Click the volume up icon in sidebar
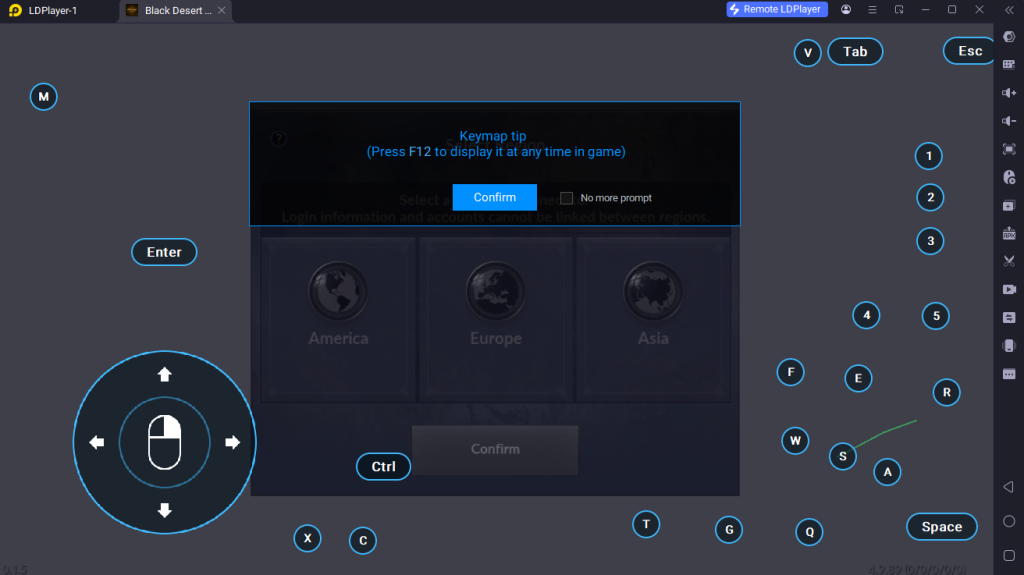Screen dimensions: 1024x575 pos(1009,93)
